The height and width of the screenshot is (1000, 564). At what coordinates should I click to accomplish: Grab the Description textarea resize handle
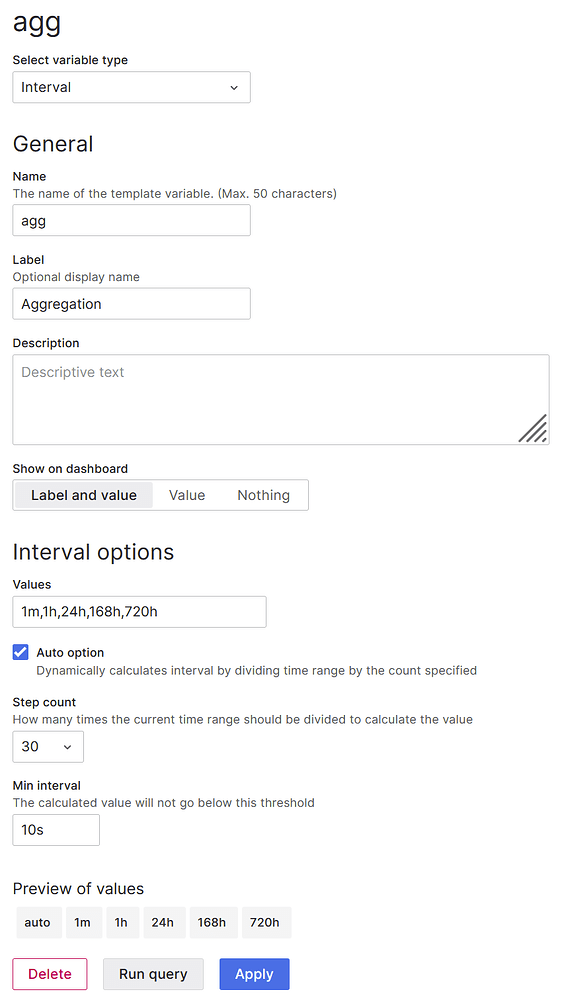click(x=533, y=429)
